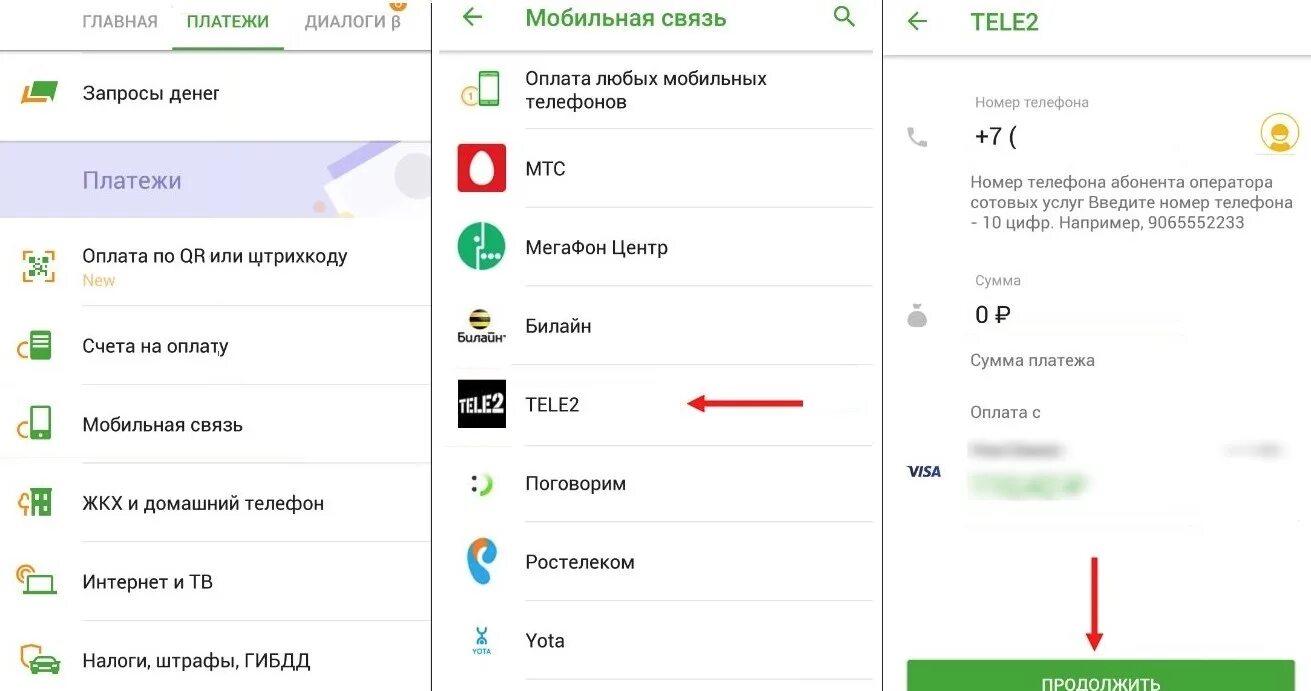Go back from the Мобильная связь screen
1311x691 pixels.
pos(473,17)
